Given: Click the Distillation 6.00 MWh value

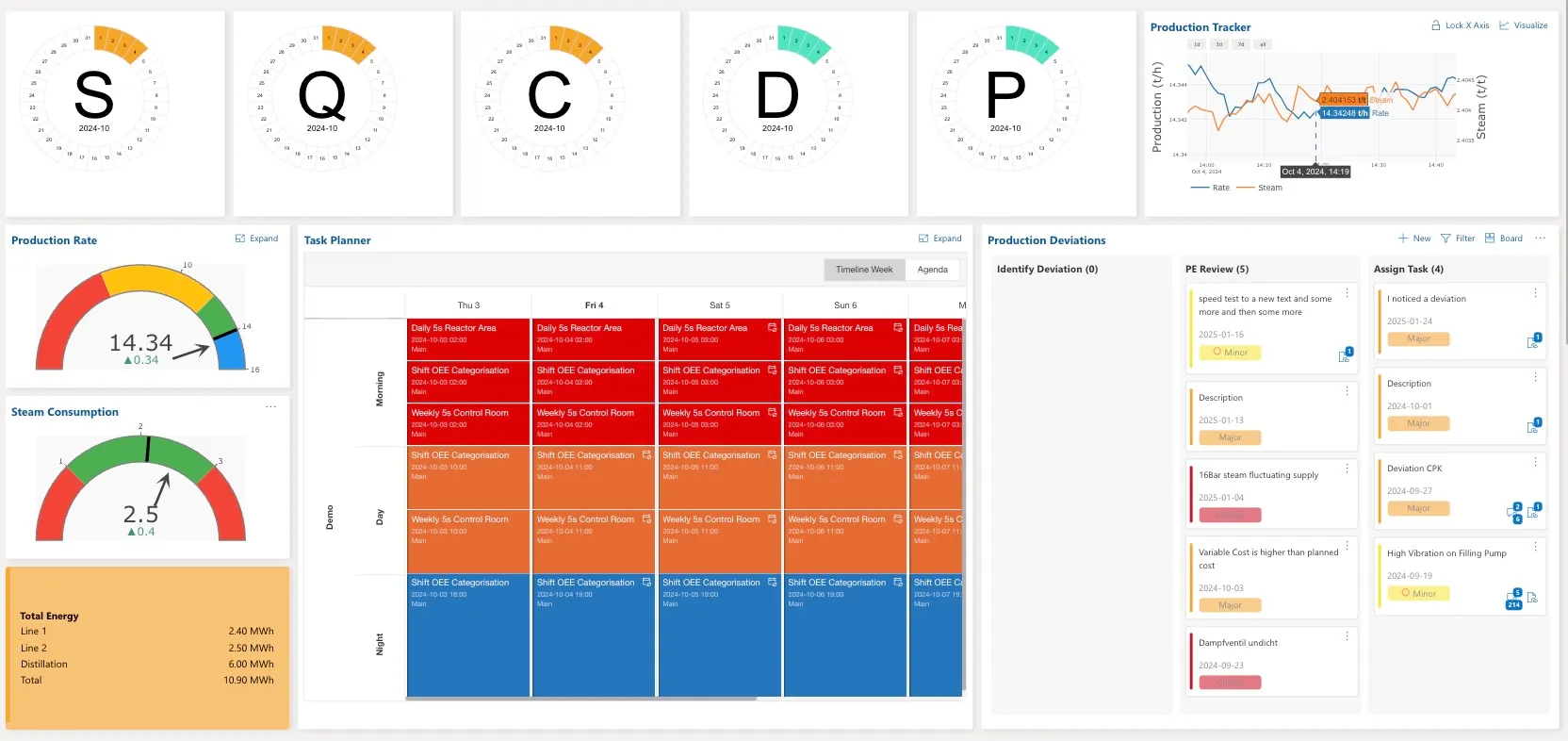Looking at the screenshot, I should click(251, 664).
